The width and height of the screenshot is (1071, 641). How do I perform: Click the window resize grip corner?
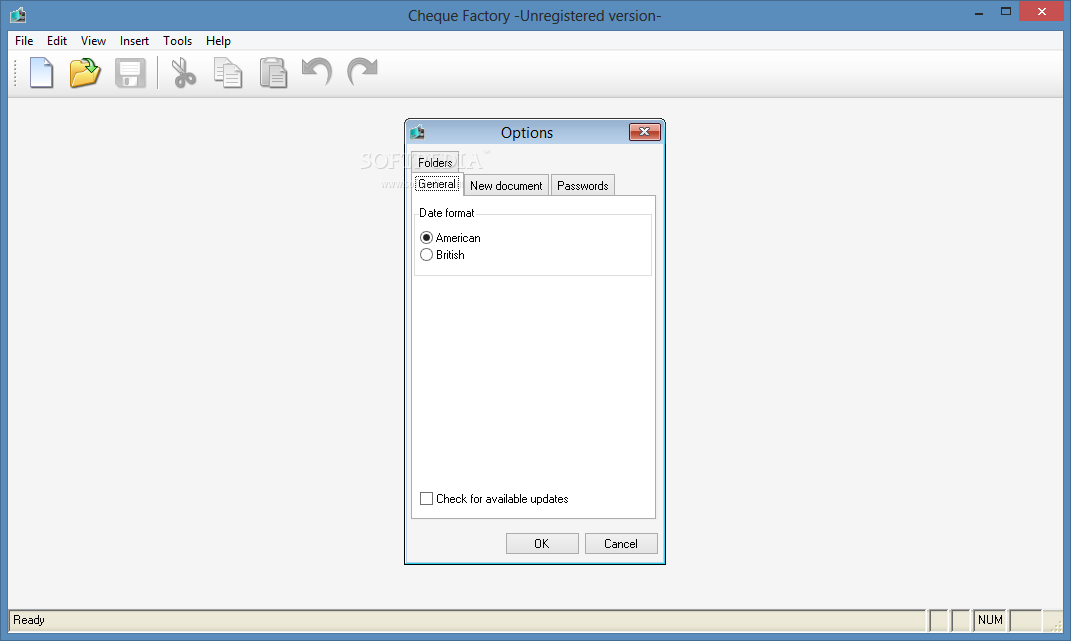click(1057, 625)
